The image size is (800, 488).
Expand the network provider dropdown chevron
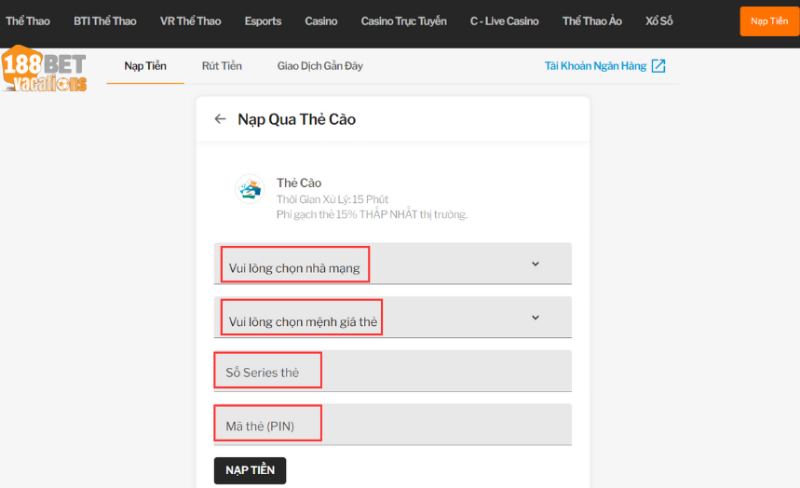[x=535, y=264]
